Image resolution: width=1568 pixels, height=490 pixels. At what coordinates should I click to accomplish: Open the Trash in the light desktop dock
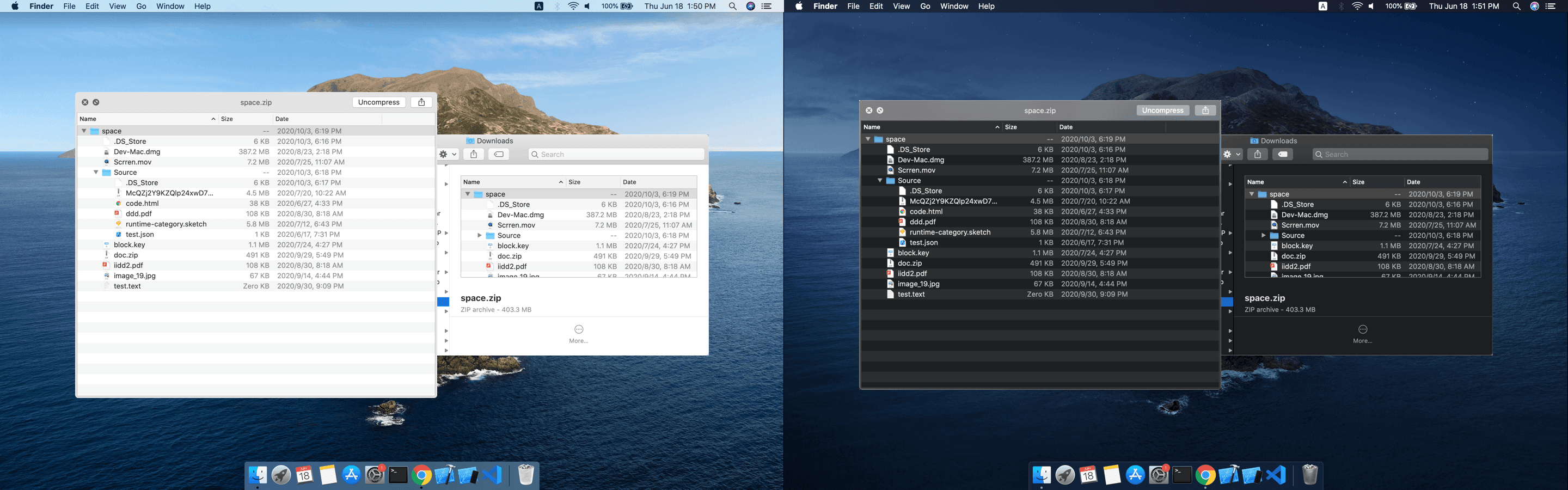(525, 475)
